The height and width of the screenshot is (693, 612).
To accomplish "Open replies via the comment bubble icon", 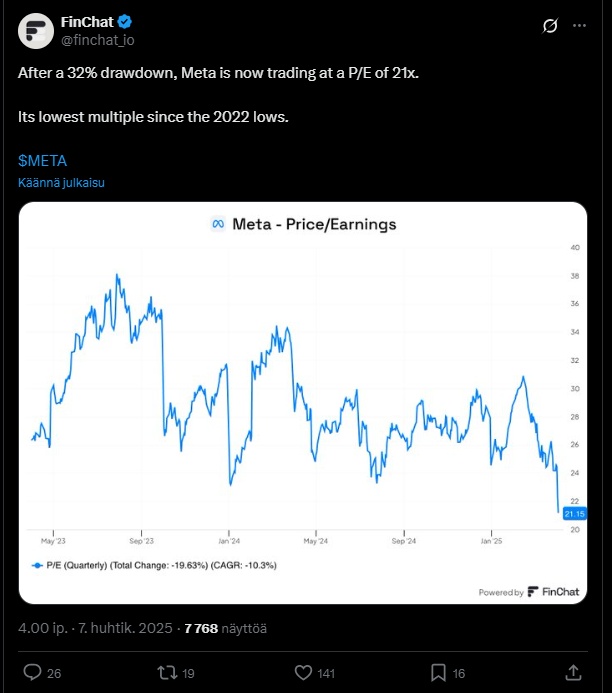I will click(32, 672).
